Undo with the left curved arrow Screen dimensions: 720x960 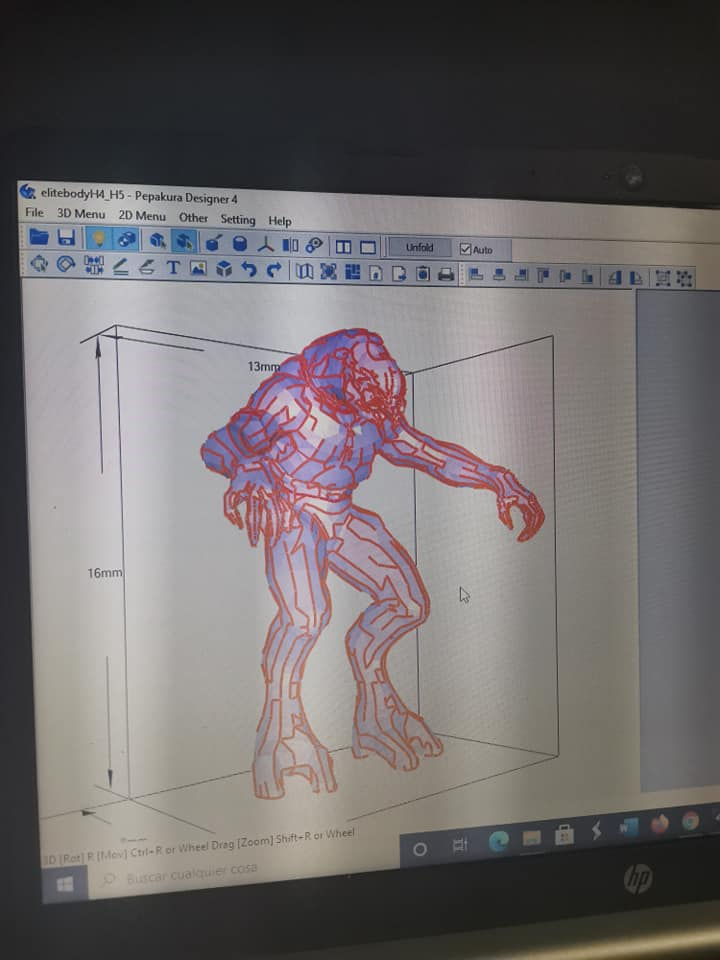point(249,269)
